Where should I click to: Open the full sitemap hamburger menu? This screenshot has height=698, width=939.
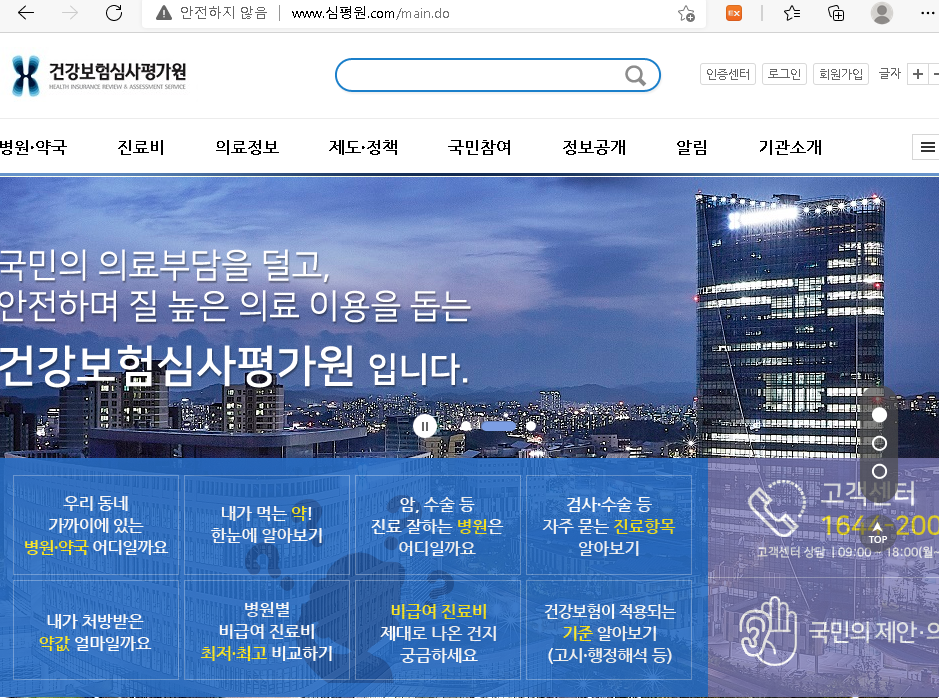pyautogui.click(x=927, y=147)
